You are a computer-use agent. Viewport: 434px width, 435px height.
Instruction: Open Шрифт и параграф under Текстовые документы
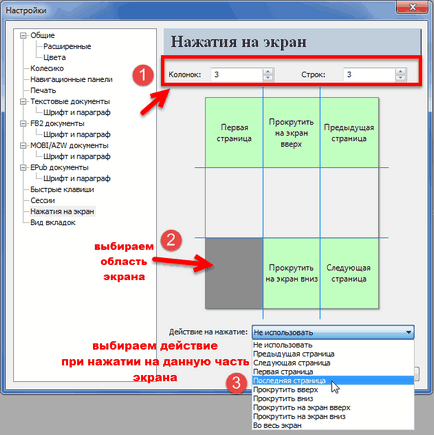coord(77,112)
